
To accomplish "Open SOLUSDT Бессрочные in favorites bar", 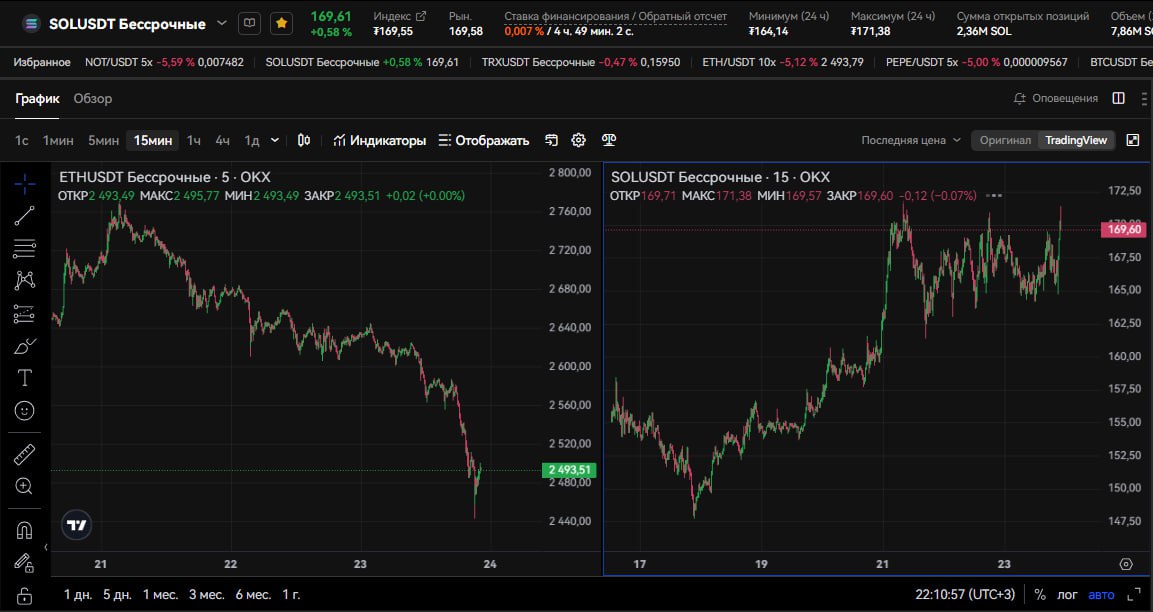I will pyautogui.click(x=362, y=63).
